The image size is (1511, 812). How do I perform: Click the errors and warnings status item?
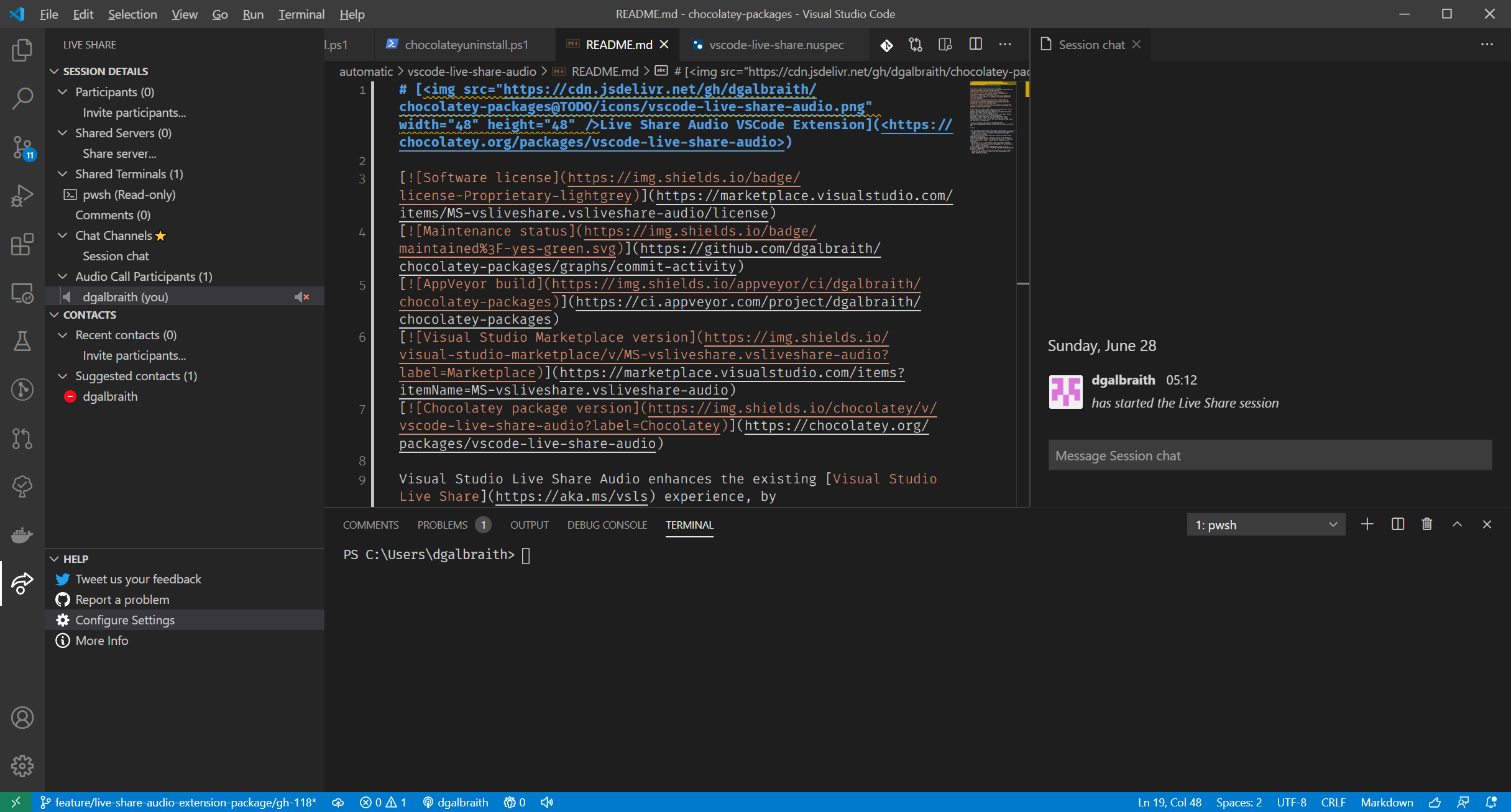pos(383,802)
